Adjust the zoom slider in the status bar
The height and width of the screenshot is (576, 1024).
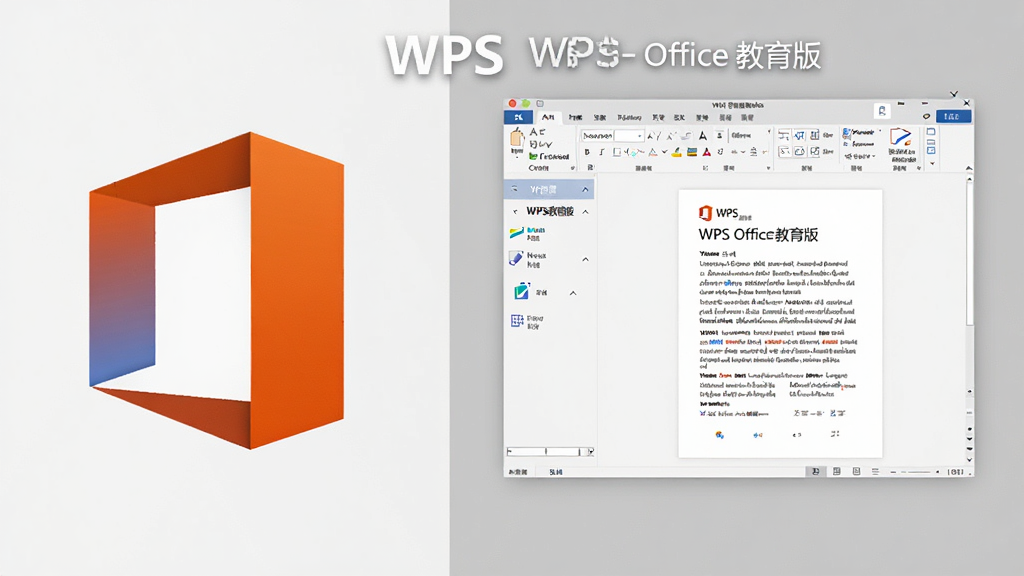[918, 472]
